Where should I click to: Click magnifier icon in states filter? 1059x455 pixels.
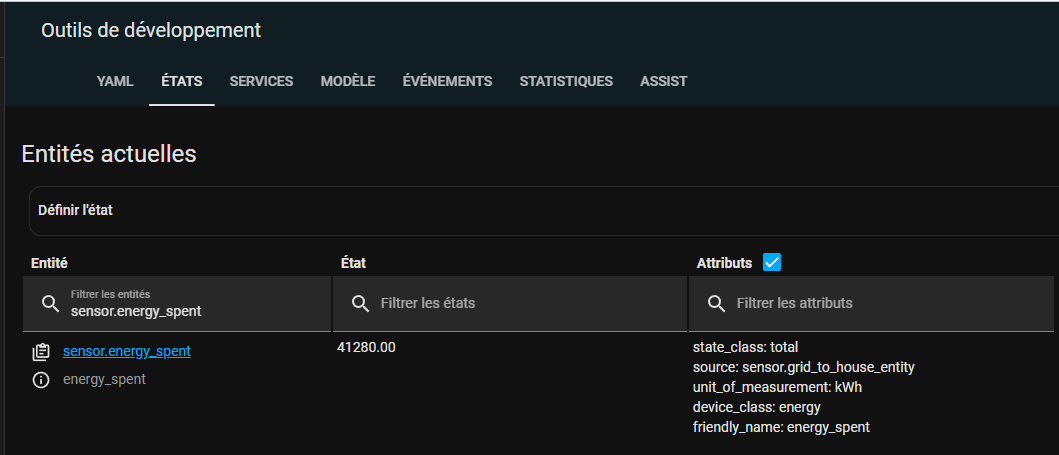(361, 303)
